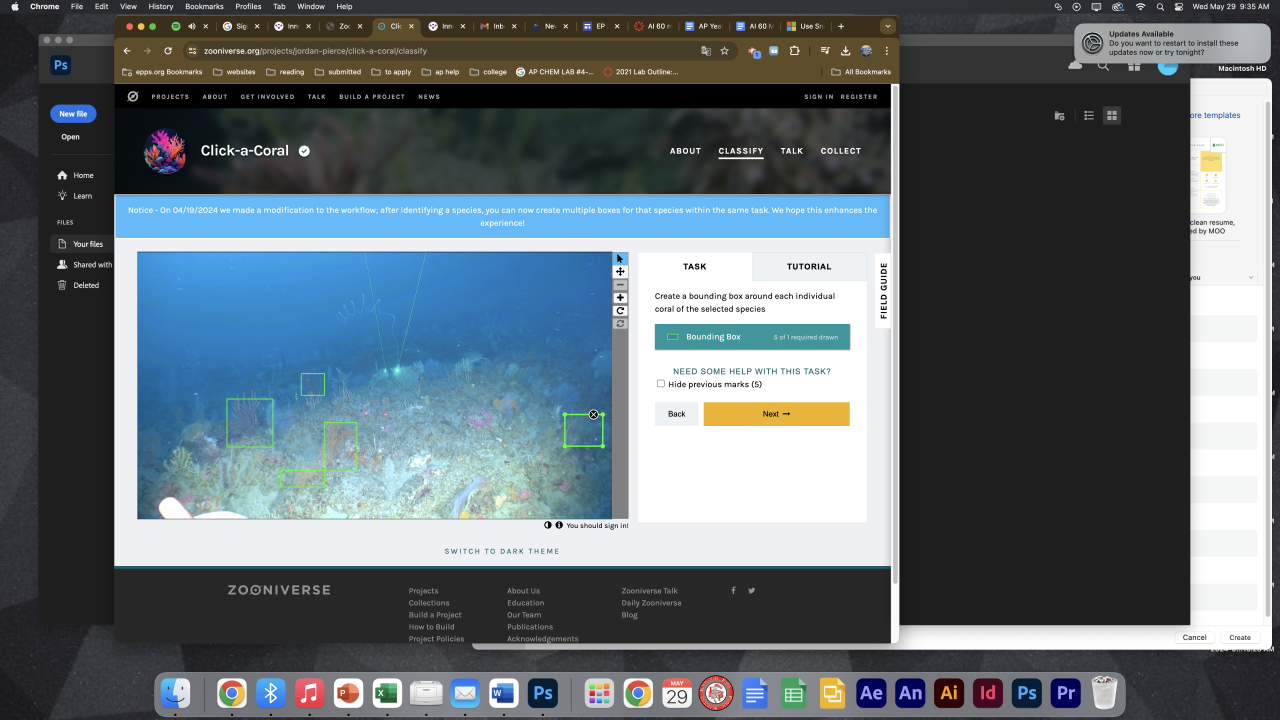
Task: Open the TALK project tab
Action: 792,151
